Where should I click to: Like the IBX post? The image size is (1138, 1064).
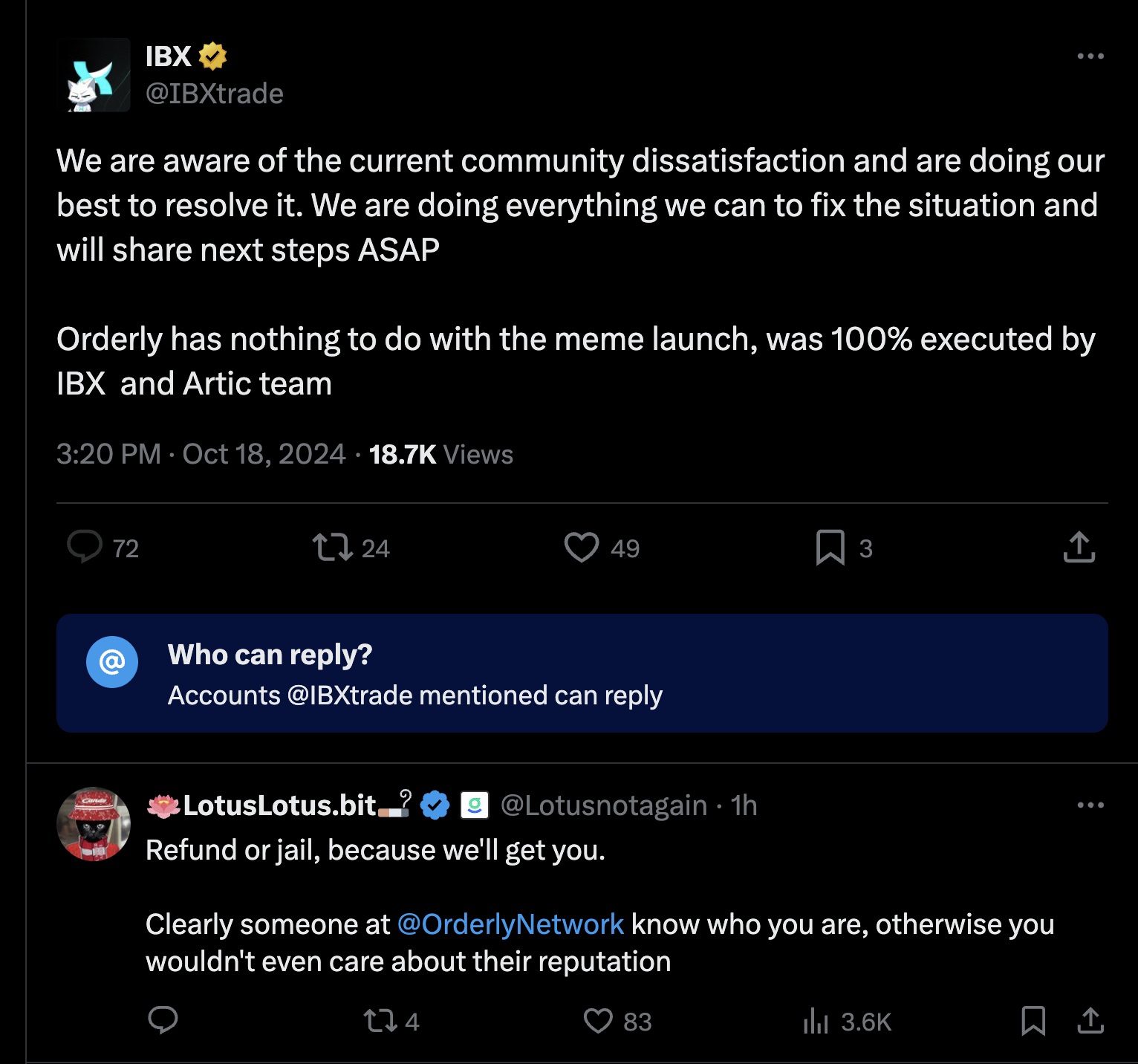coord(581,547)
